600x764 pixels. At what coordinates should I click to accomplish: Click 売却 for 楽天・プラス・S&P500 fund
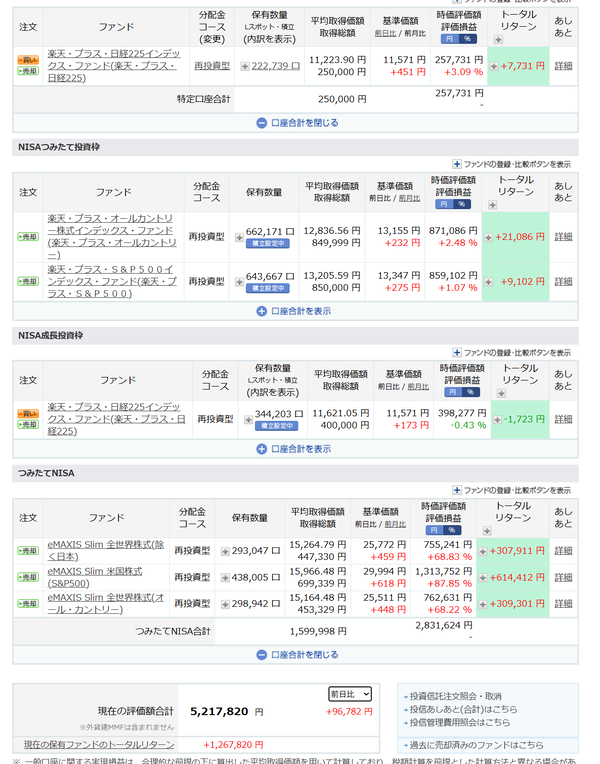click(28, 282)
